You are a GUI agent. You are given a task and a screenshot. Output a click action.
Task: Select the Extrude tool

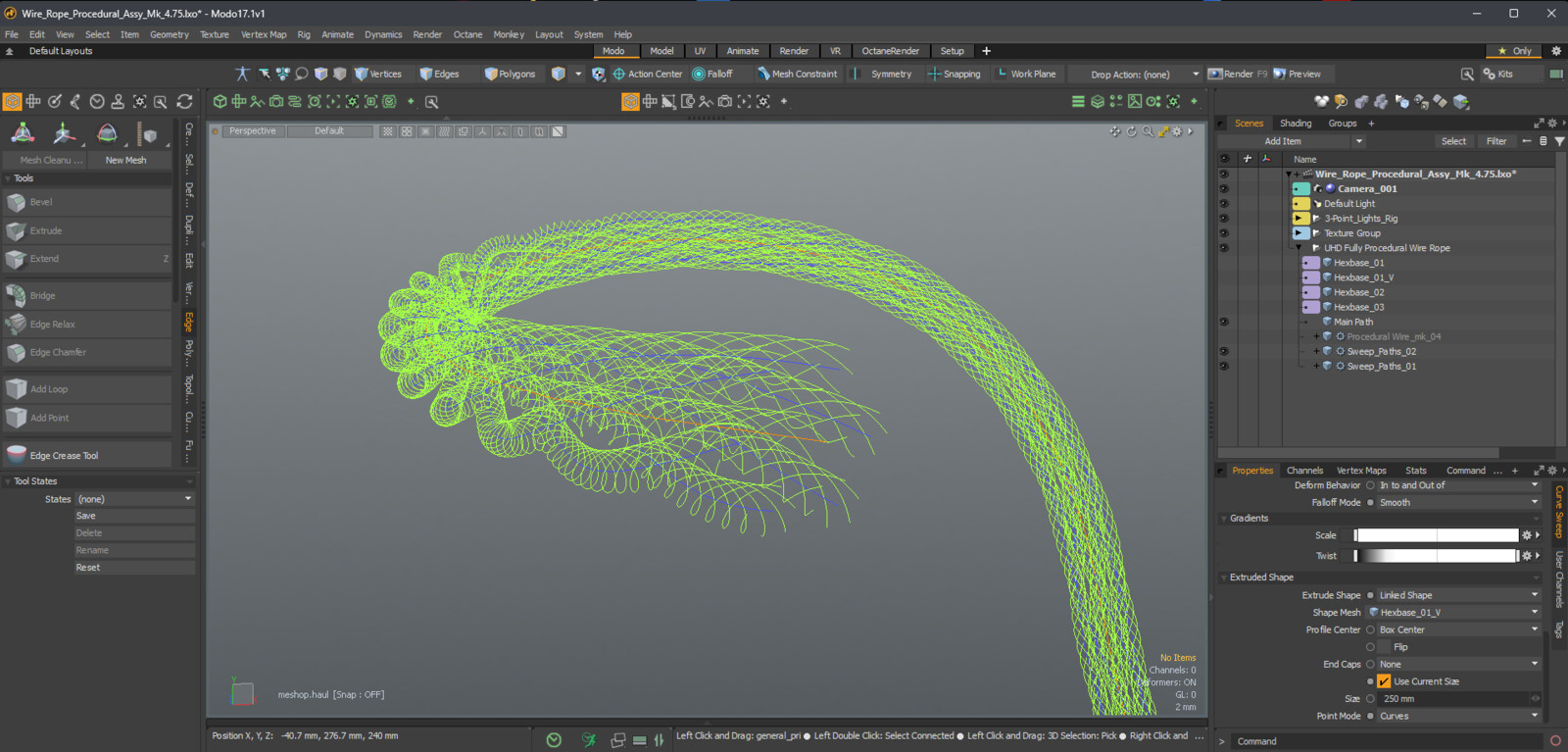click(x=88, y=230)
